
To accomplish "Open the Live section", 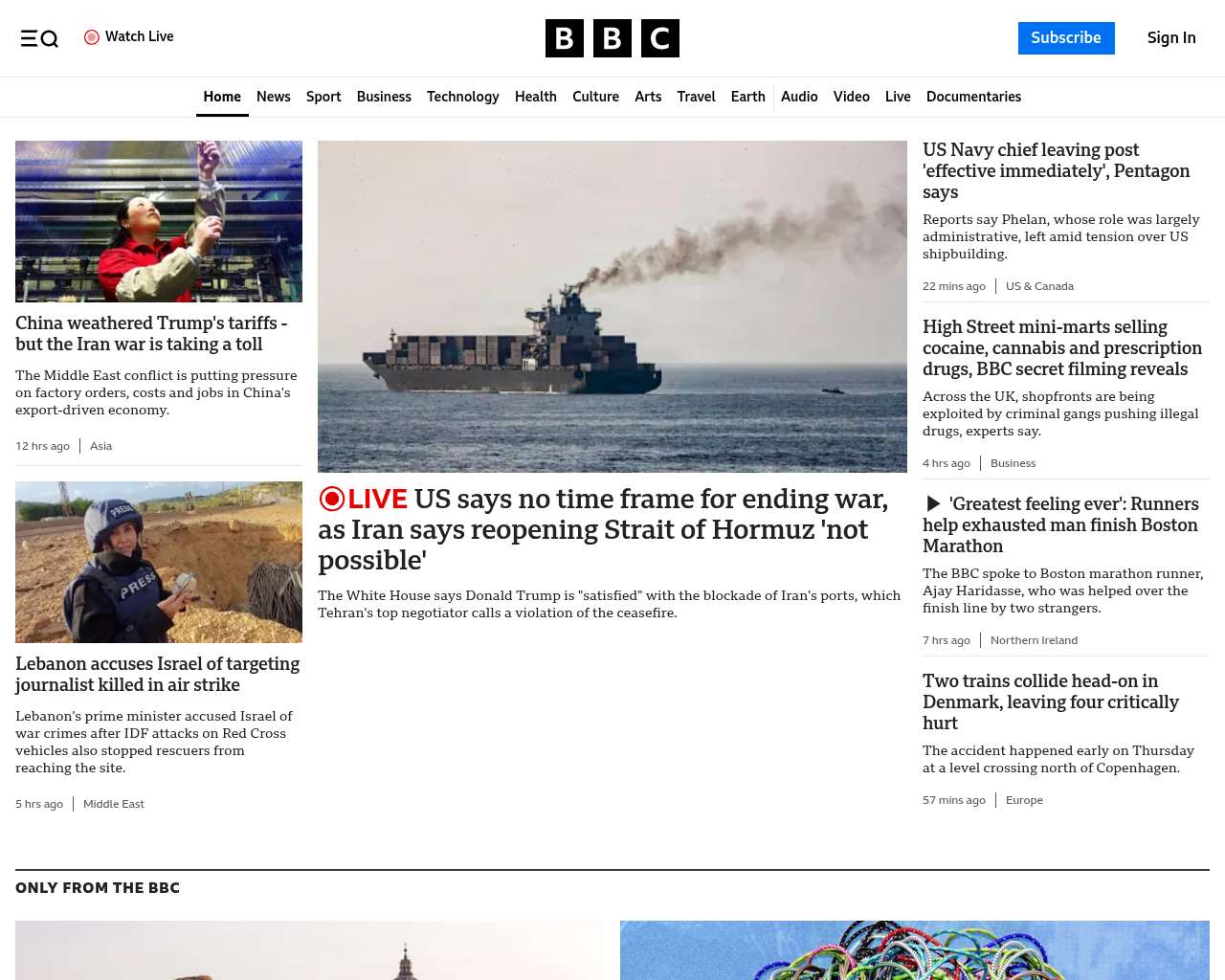I will coord(898,97).
